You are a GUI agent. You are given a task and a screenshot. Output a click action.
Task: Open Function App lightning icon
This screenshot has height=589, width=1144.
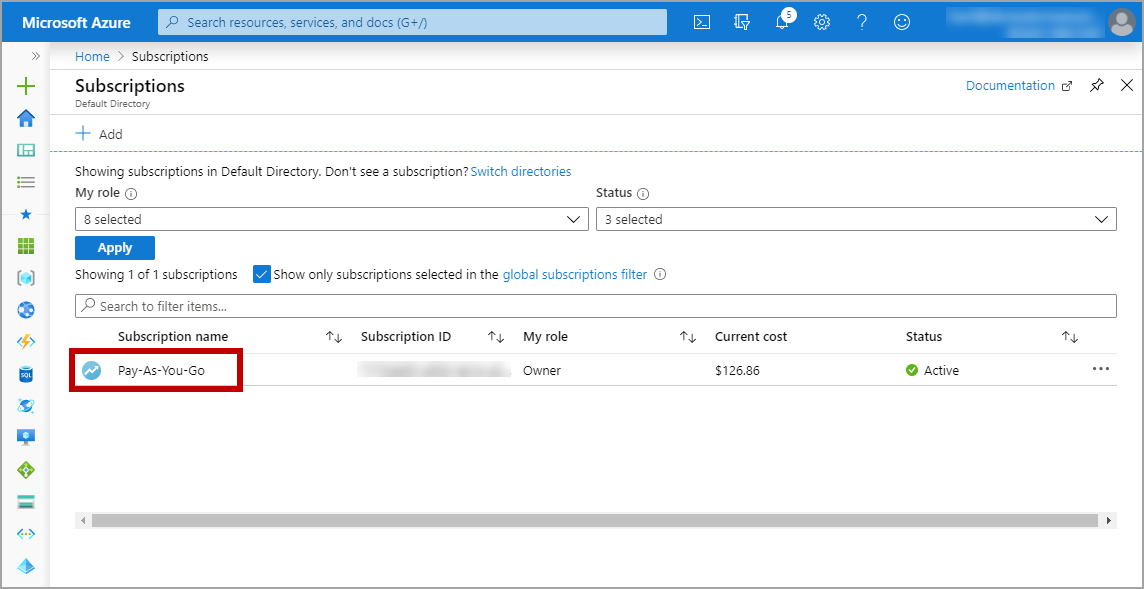[26, 342]
